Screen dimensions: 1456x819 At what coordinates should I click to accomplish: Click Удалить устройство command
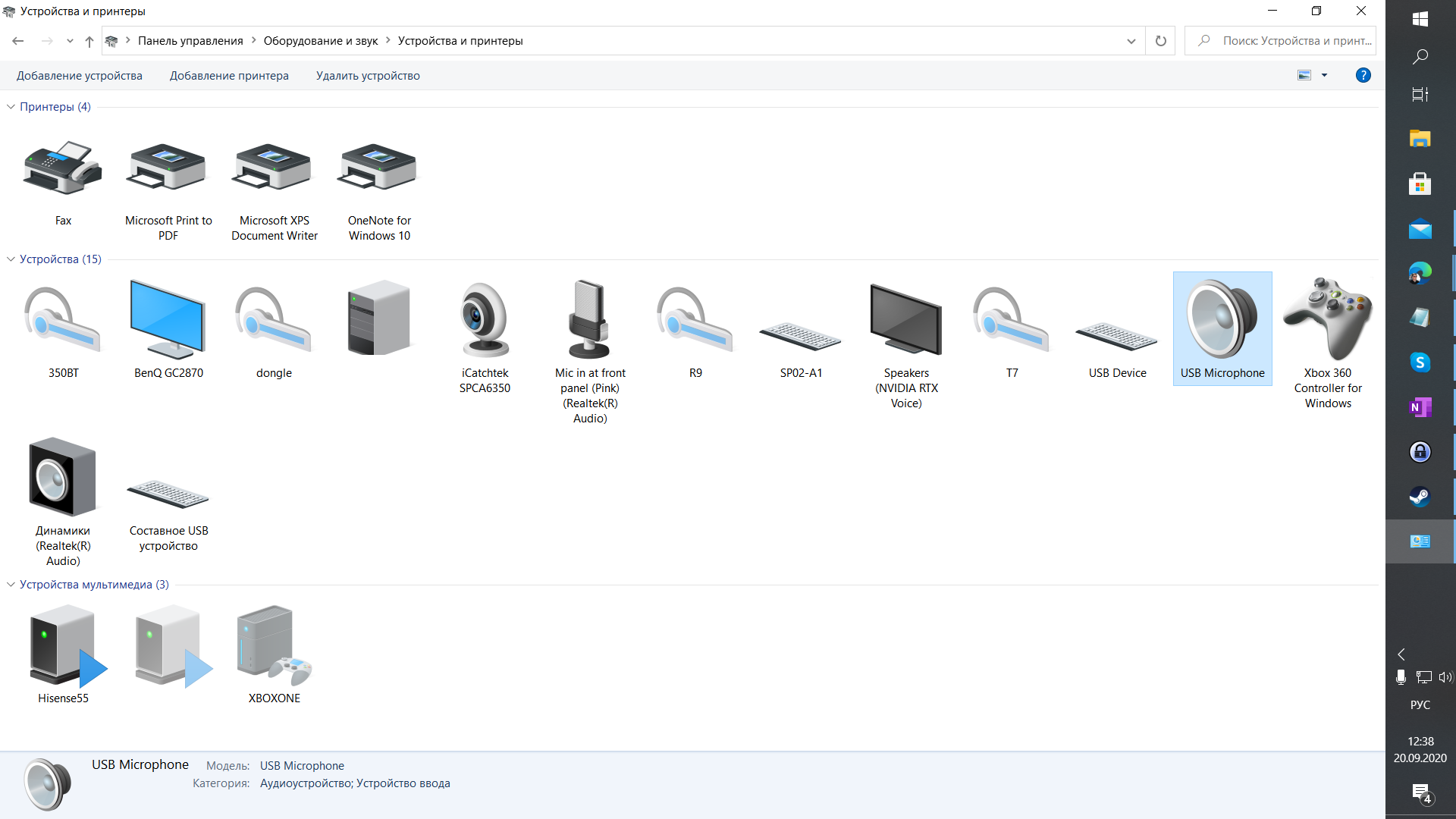pos(368,76)
